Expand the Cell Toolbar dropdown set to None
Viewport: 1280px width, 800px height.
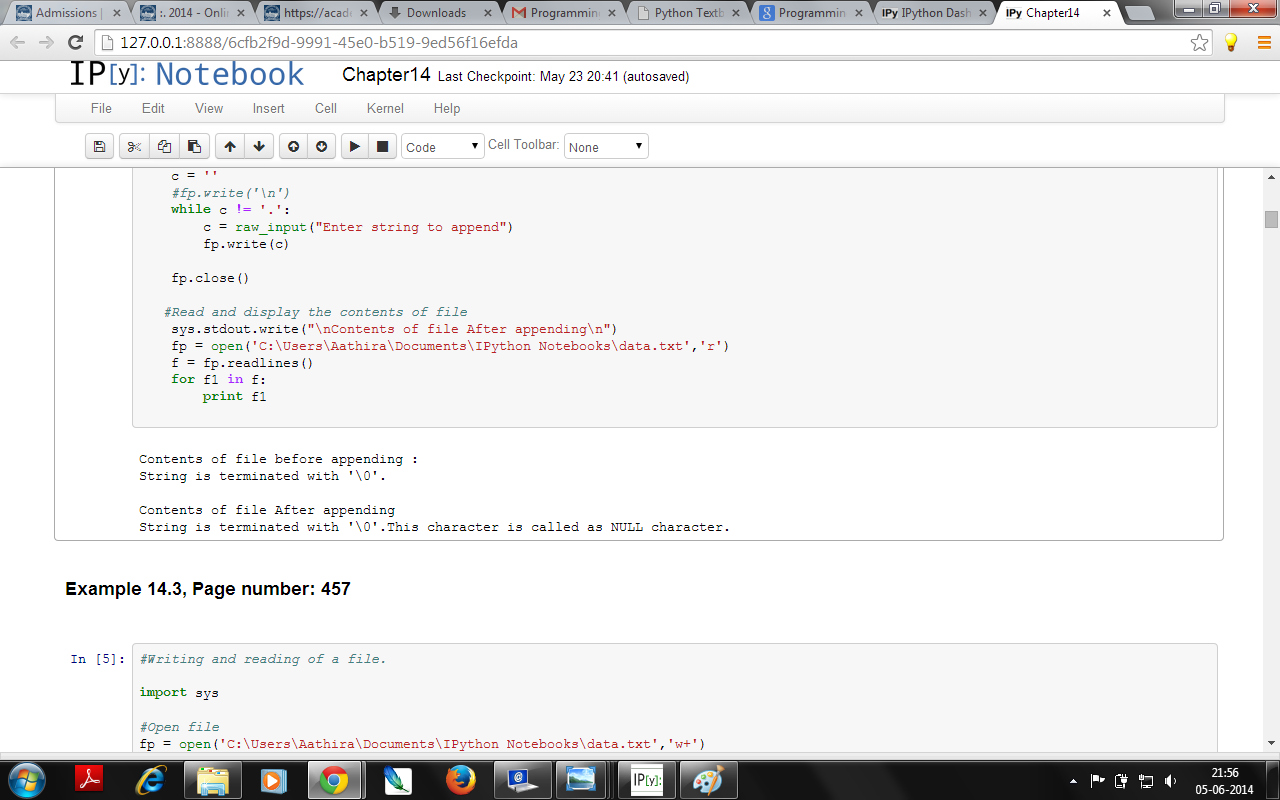606,147
